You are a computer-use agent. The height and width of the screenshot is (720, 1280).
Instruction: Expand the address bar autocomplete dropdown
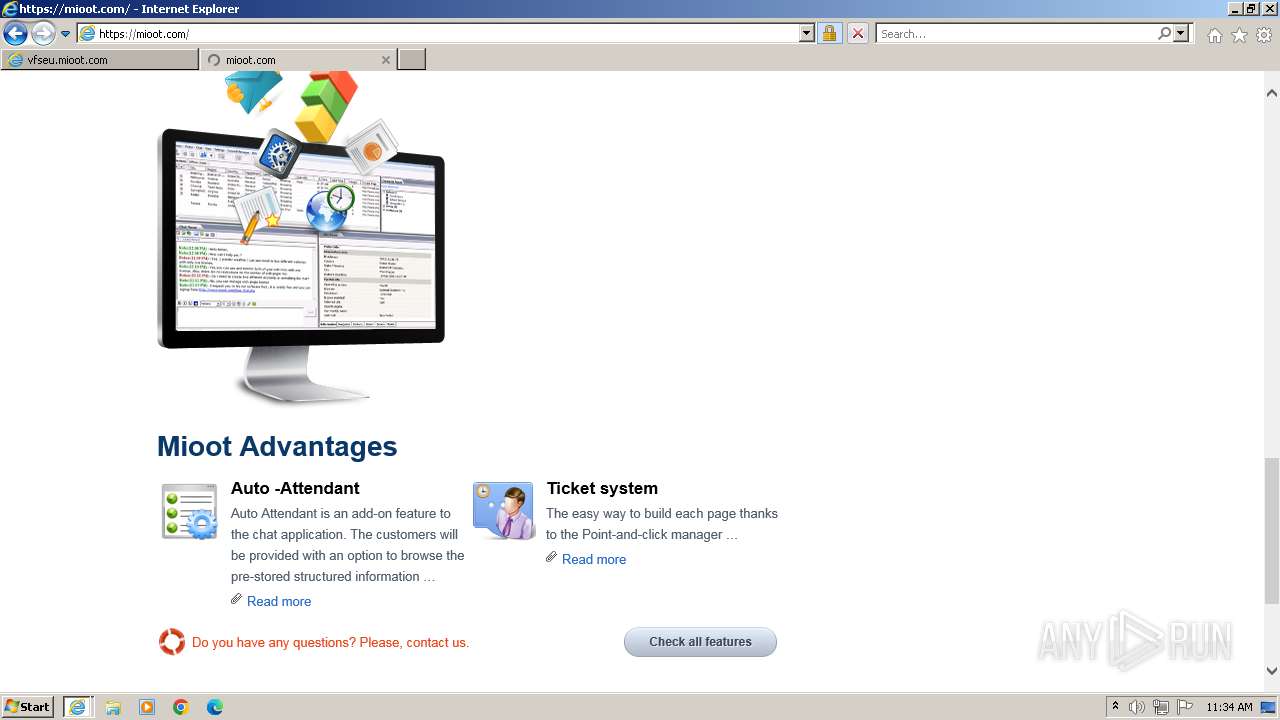point(807,34)
